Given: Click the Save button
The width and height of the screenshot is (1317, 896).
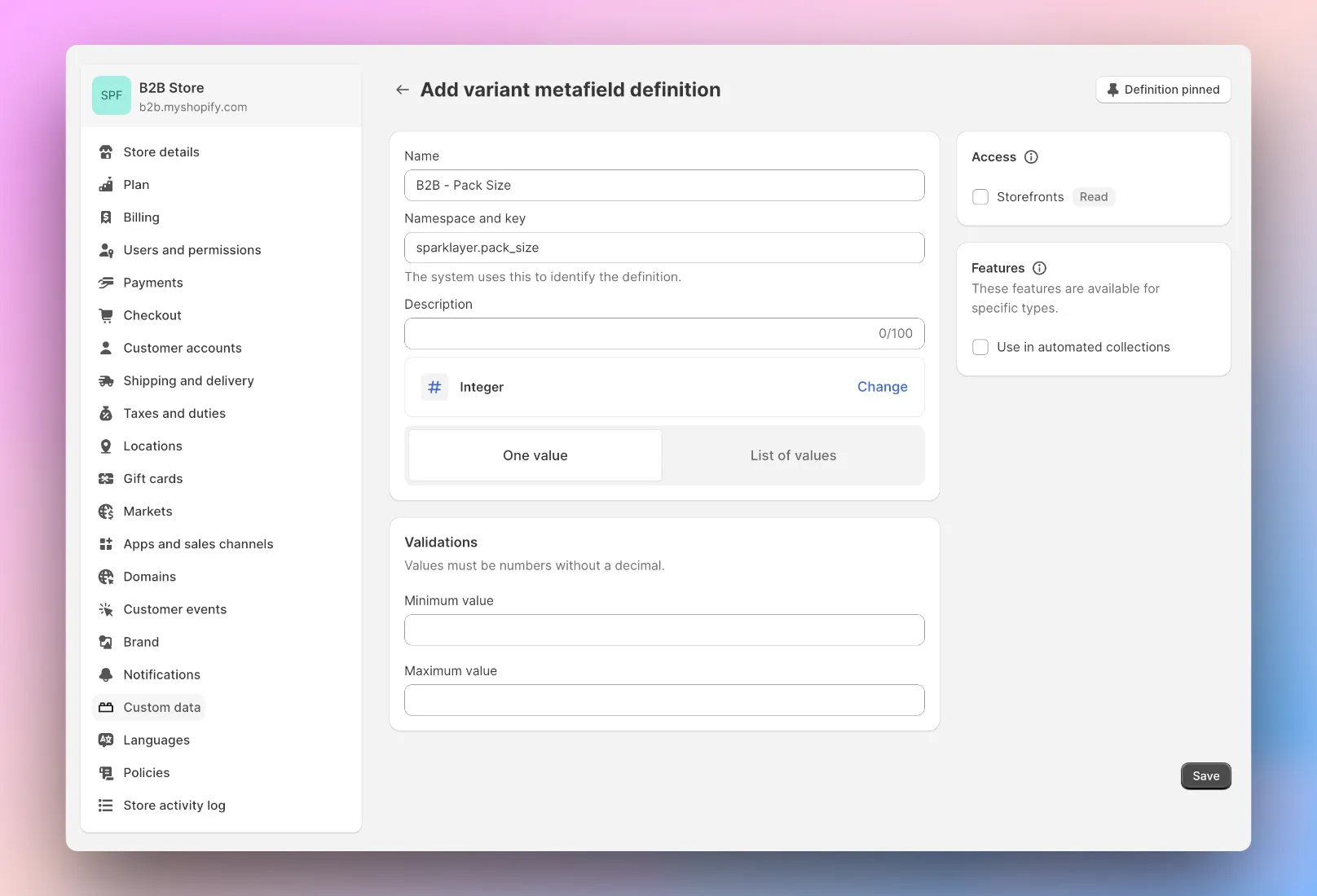Looking at the screenshot, I should point(1206,776).
